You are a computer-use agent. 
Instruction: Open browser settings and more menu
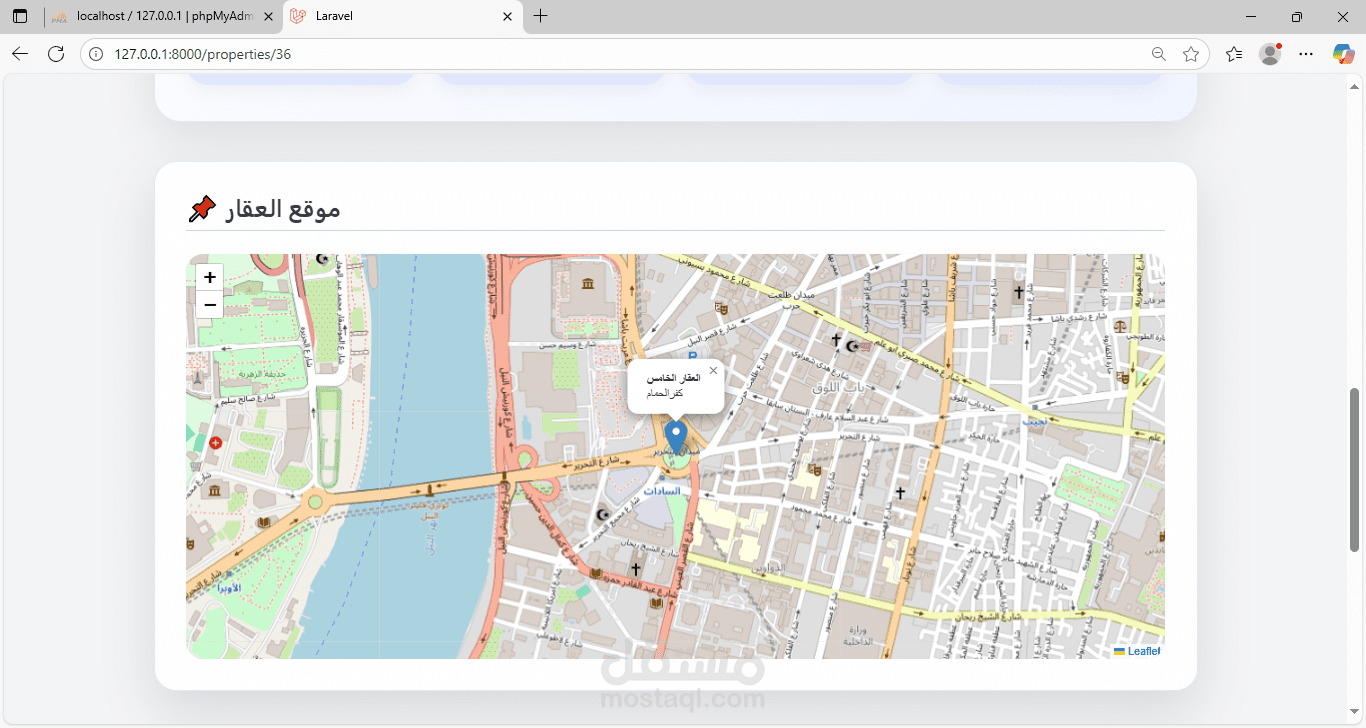(1306, 54)
